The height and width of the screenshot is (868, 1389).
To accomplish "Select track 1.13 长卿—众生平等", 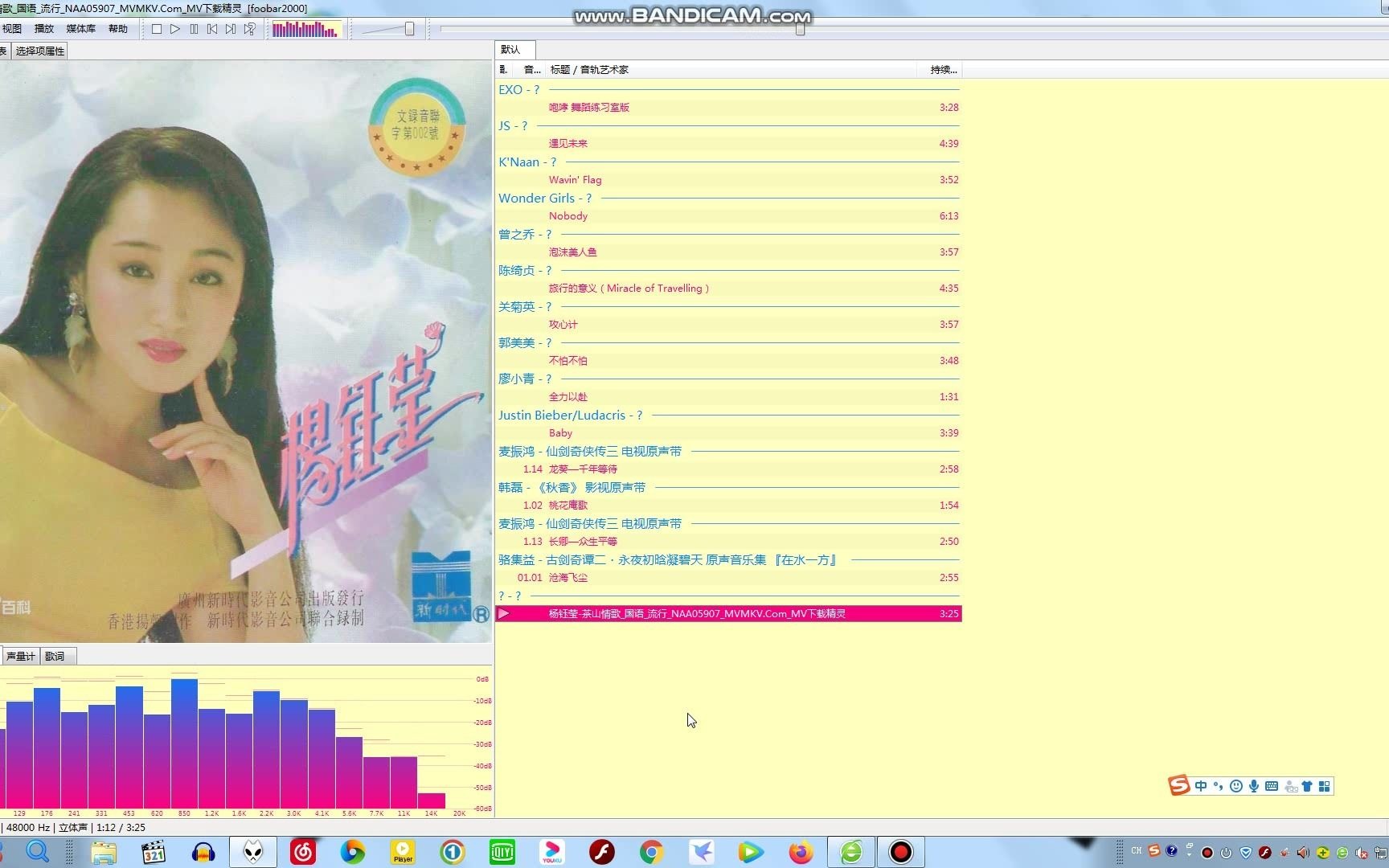I will (x=728, y=541).
